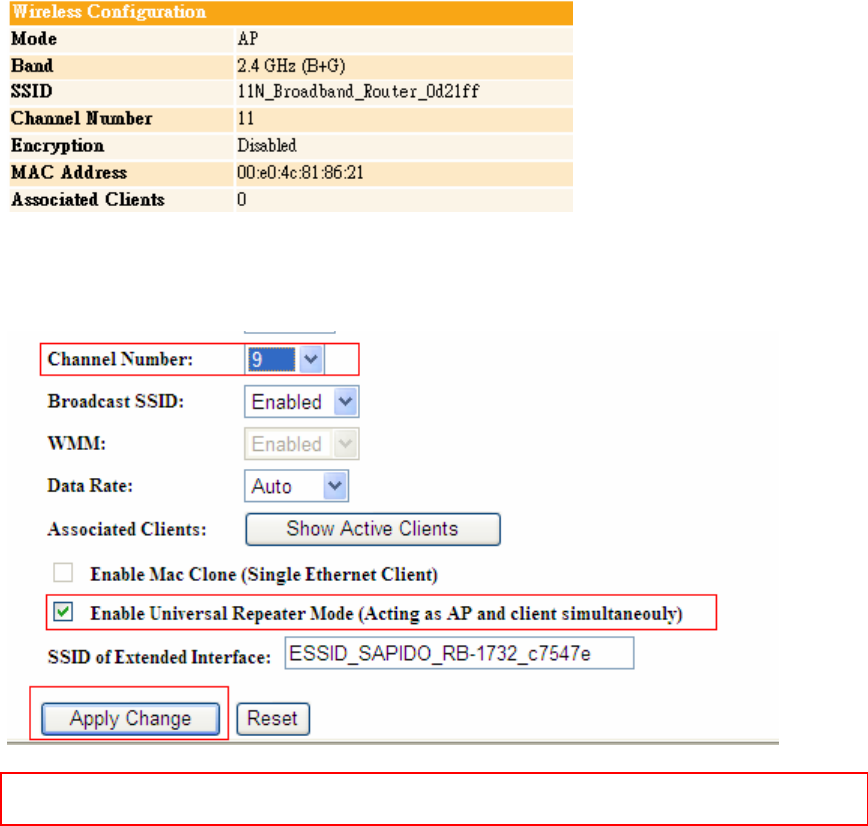
Task: Click the SSID of Extended Interface field
Action: [x=459, y=653]
